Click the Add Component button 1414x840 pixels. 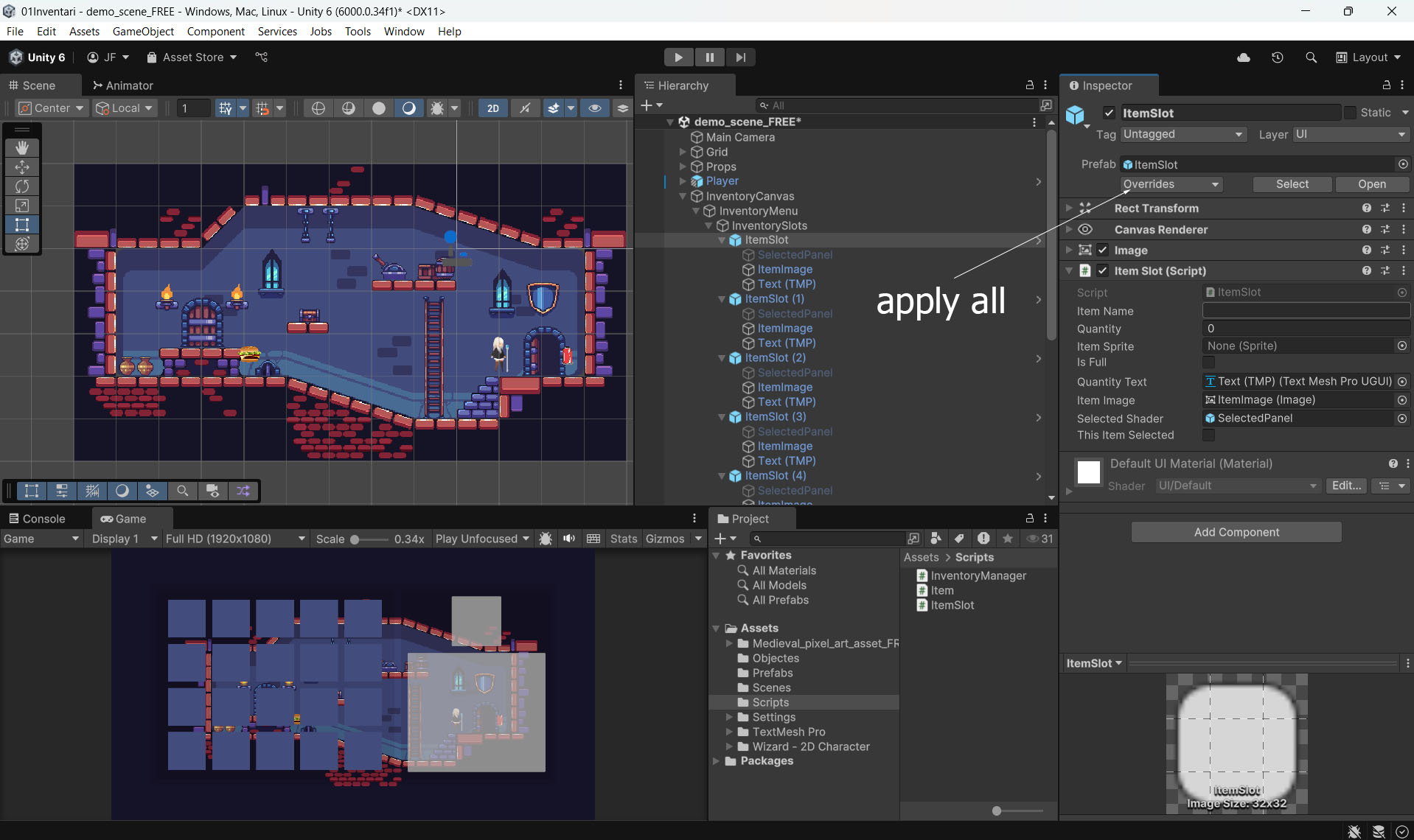tap(1236, 532)
